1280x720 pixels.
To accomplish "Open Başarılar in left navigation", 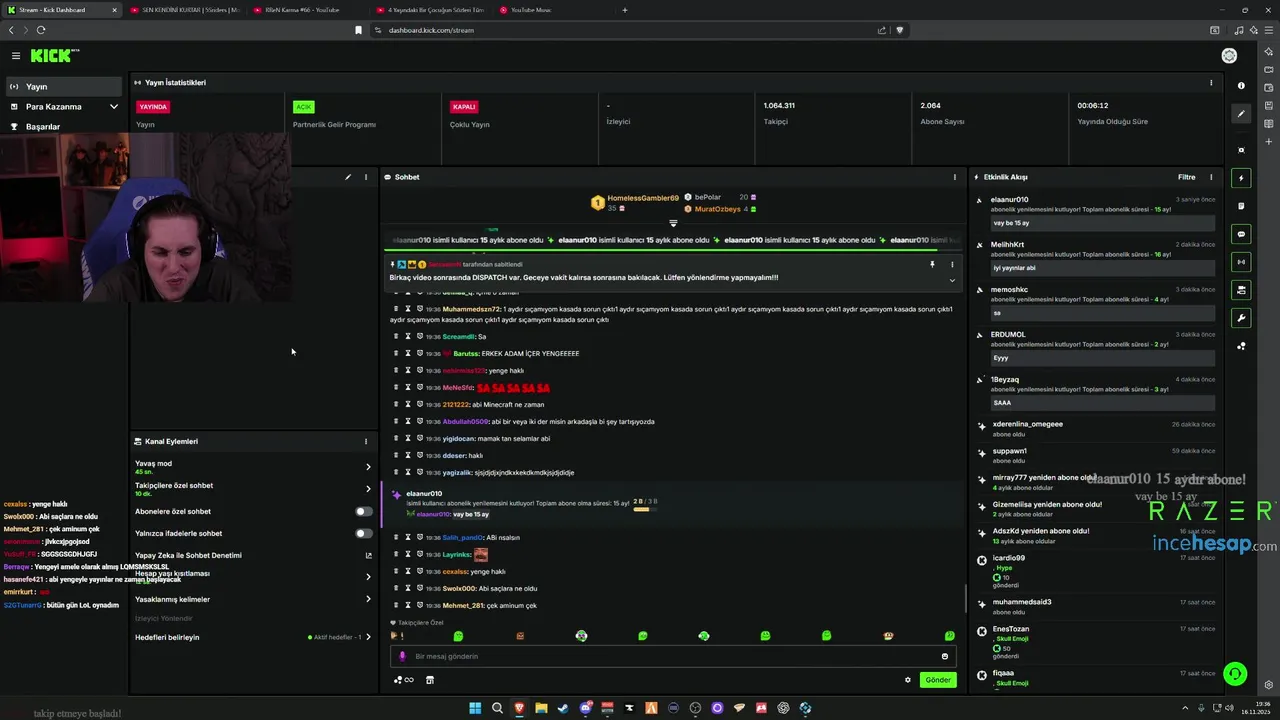I will (x=65, y=127).
